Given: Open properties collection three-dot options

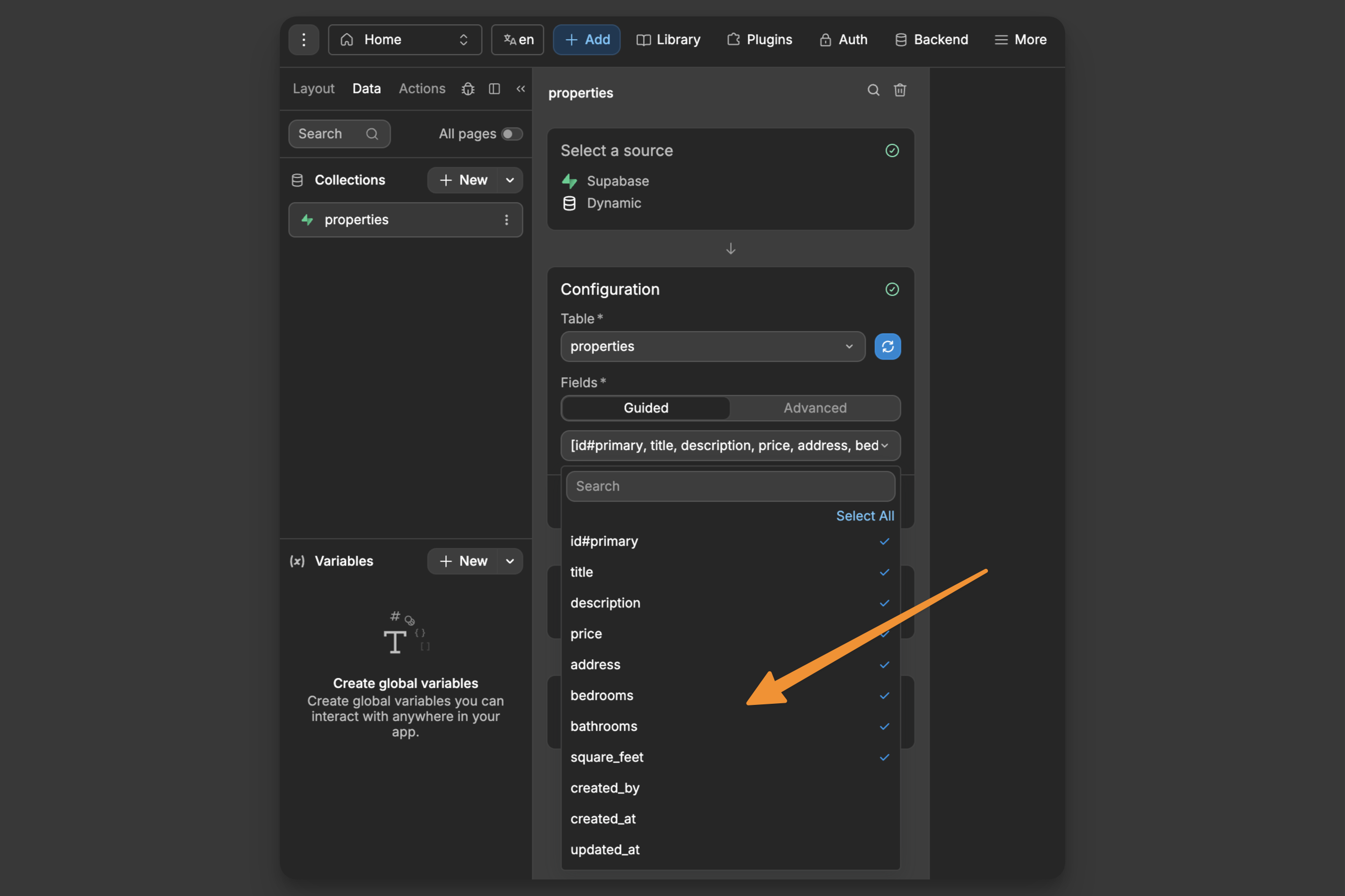Looking at the screenshot, I should [x=506, y=220].
